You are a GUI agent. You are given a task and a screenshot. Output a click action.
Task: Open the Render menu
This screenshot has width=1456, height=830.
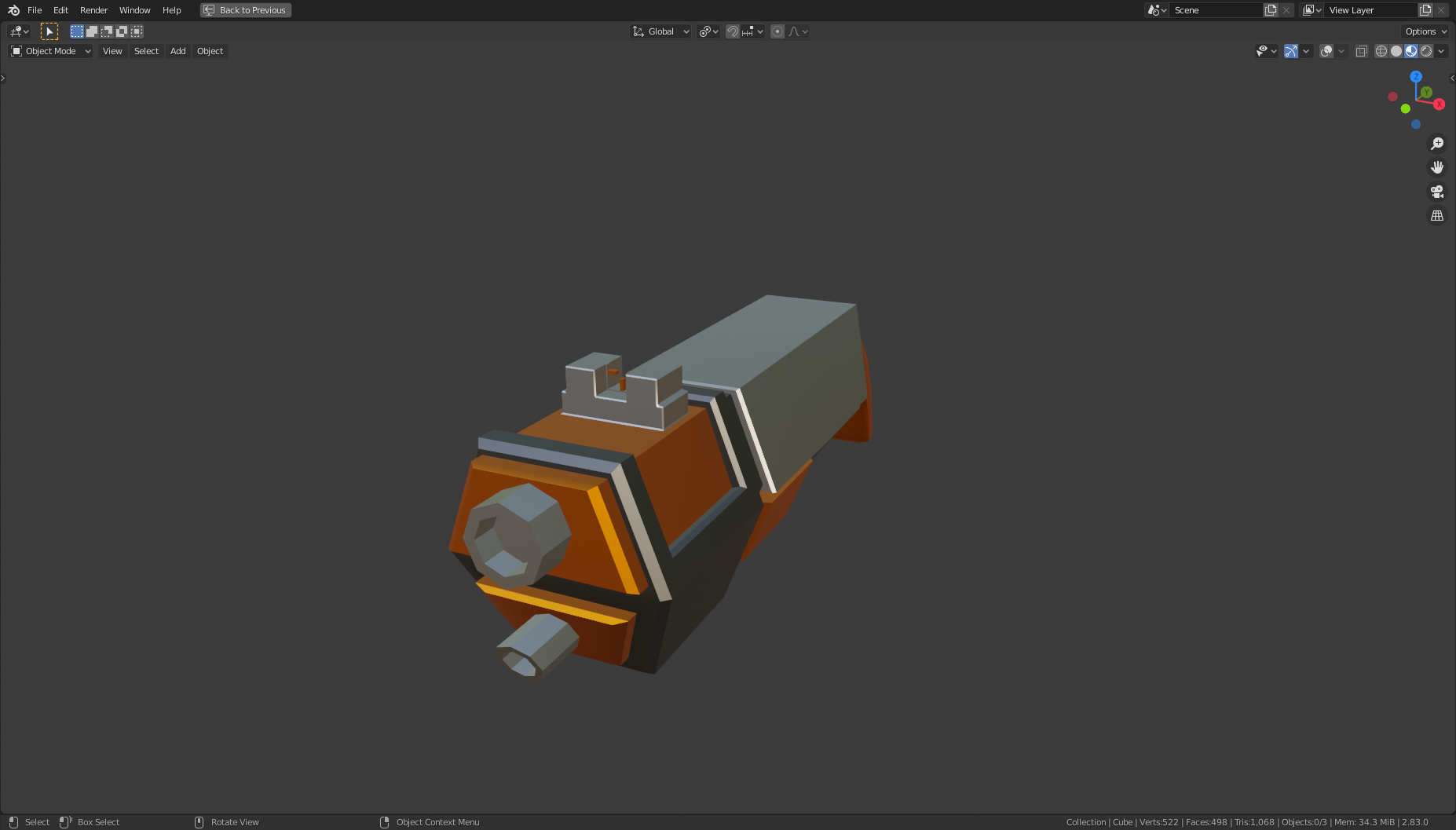tap(93, 10)
